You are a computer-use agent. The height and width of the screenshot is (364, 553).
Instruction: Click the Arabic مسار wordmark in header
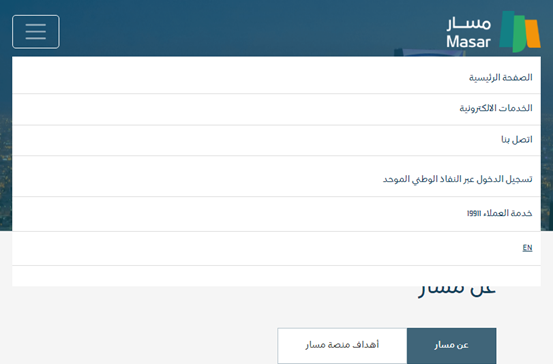pyautogui.click(x=469, y=23)
